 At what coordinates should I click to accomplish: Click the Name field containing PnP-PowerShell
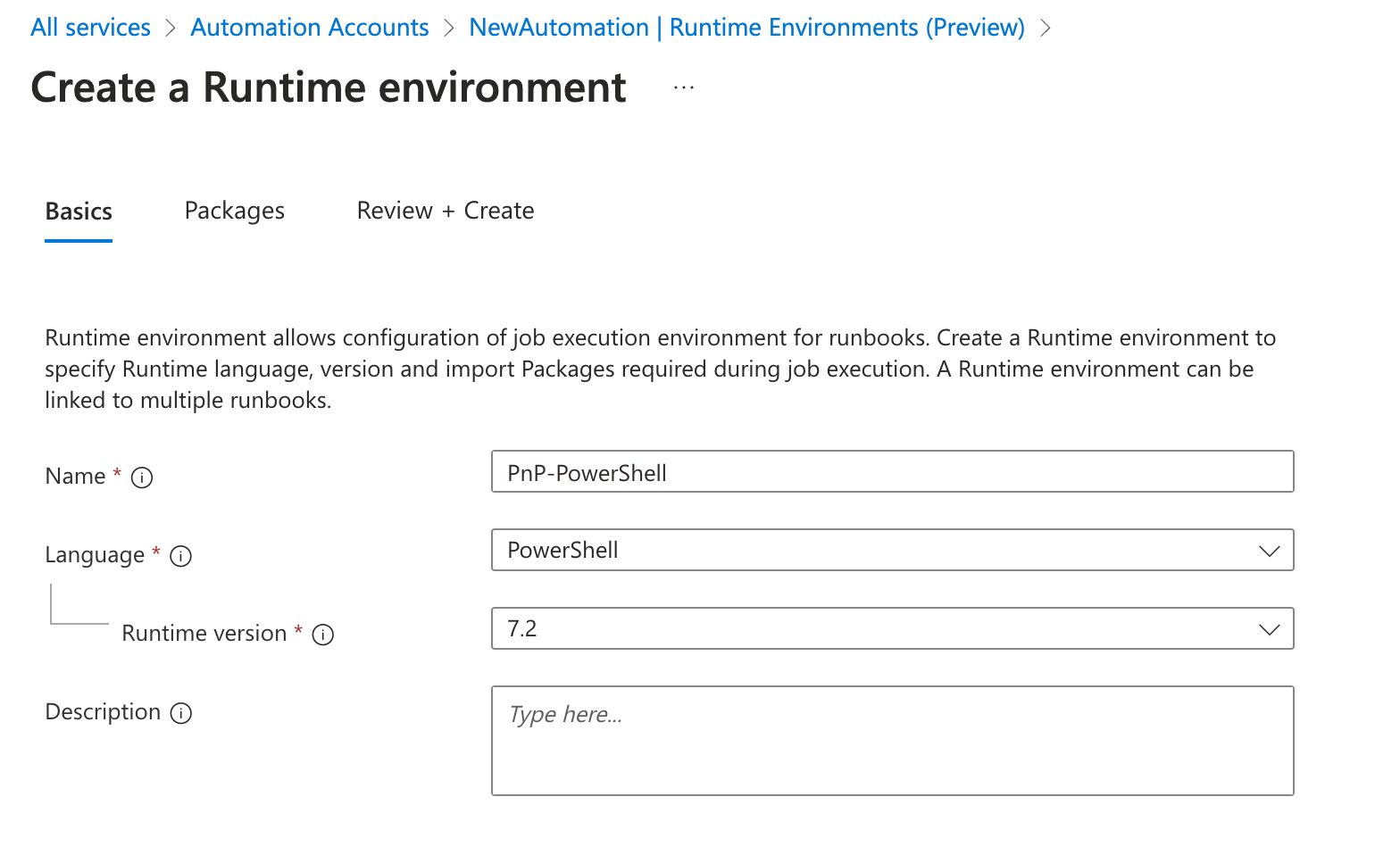(x=891, y=472)
